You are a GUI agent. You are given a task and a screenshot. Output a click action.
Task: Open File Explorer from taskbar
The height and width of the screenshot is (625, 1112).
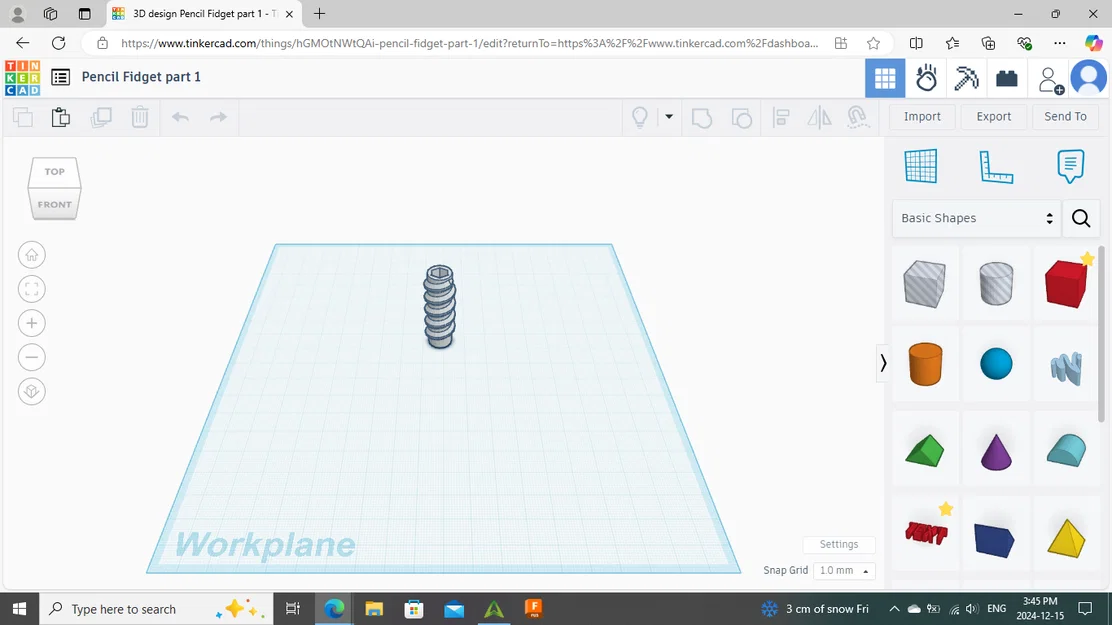374,609
